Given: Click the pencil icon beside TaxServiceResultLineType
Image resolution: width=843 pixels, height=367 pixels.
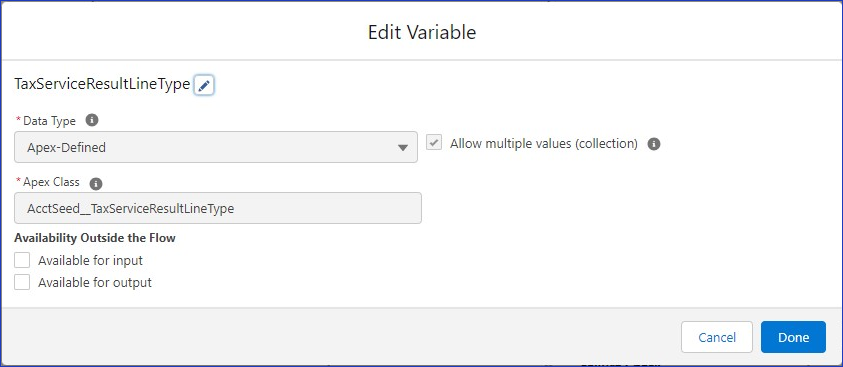Looking at the screenshot, I should [x=204, y=85].
